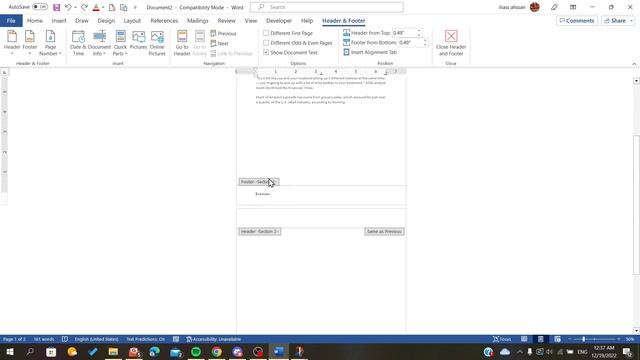Viewport: 640px width, 360px height.
Task: Switch to References tab
Action: [x=164, y=20]
